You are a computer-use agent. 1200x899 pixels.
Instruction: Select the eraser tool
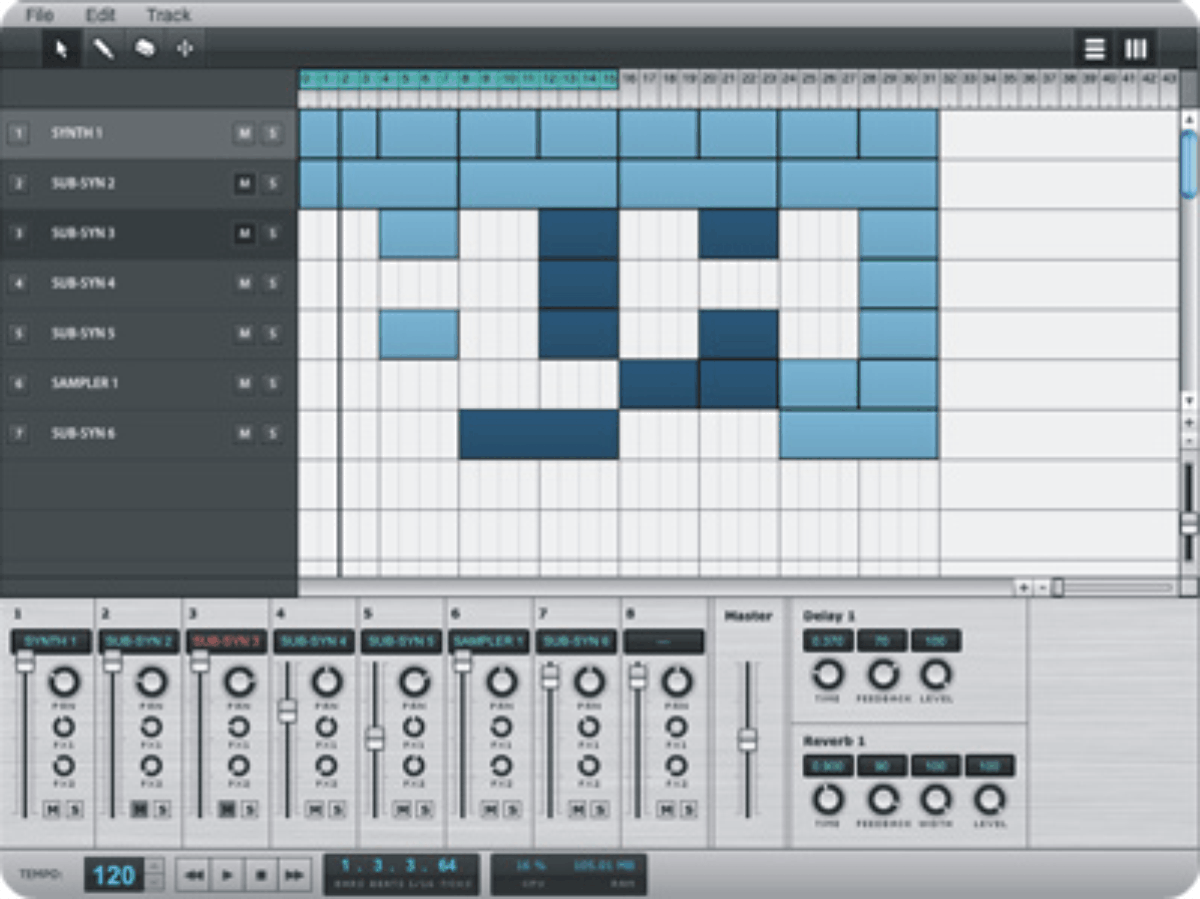[145, 47]
